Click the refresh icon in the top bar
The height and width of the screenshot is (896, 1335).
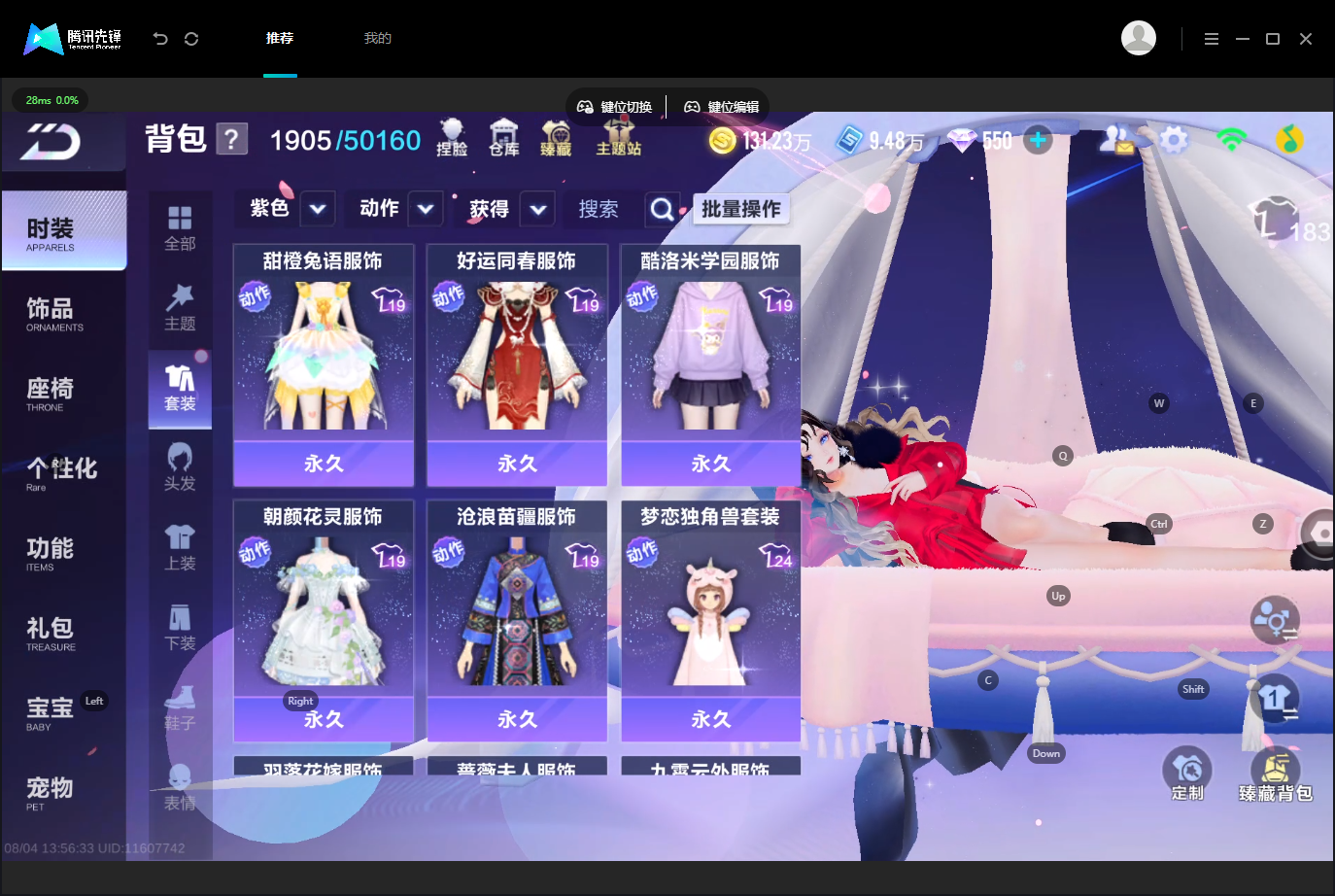click(191, 39)
